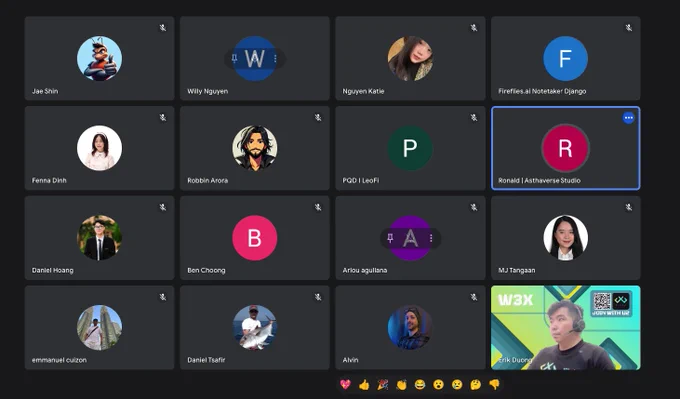The width and height of the screenshot is (680, 399).
Task: Select Robbin Arora's illustrated avatar
Action: (x=255, y=148)
